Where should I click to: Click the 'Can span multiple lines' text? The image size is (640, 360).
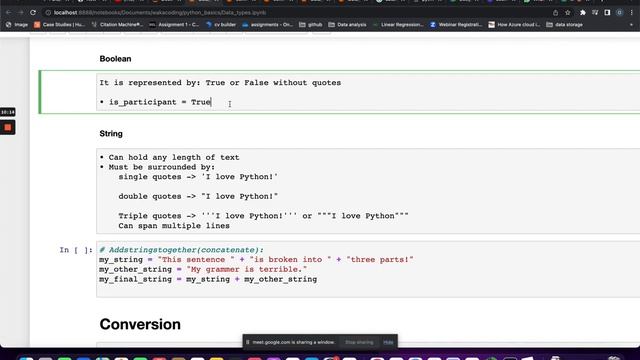point(174,226)
